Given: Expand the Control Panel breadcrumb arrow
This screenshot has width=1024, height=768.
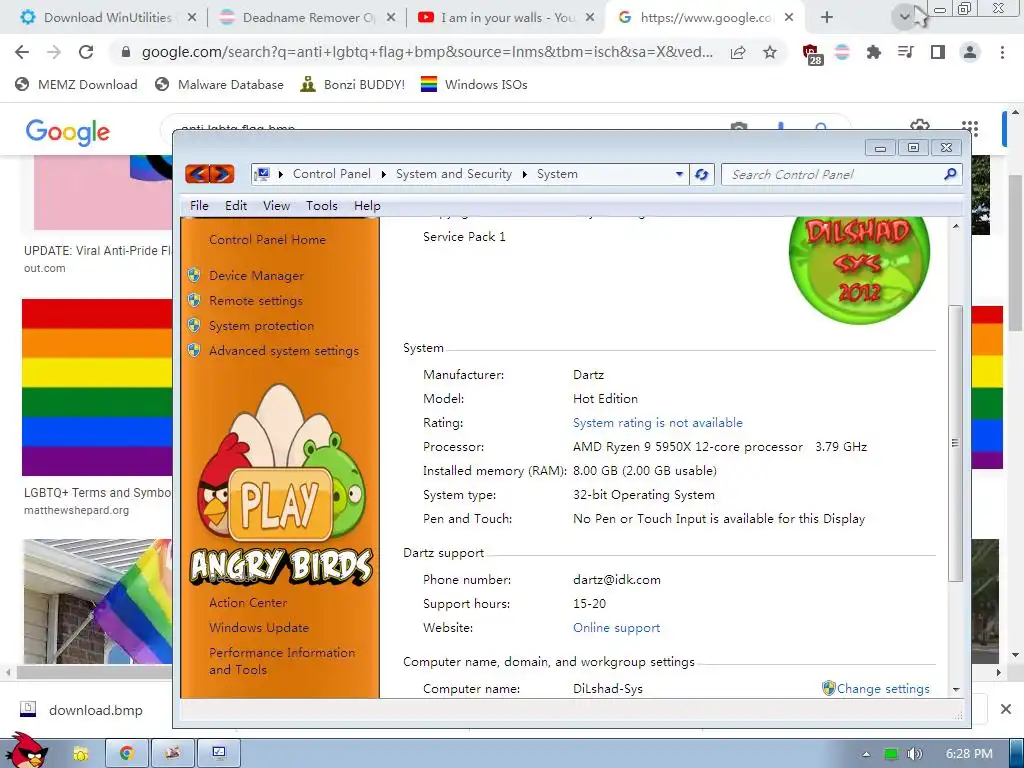Looking at the screenshot, I should coord(383,174).
